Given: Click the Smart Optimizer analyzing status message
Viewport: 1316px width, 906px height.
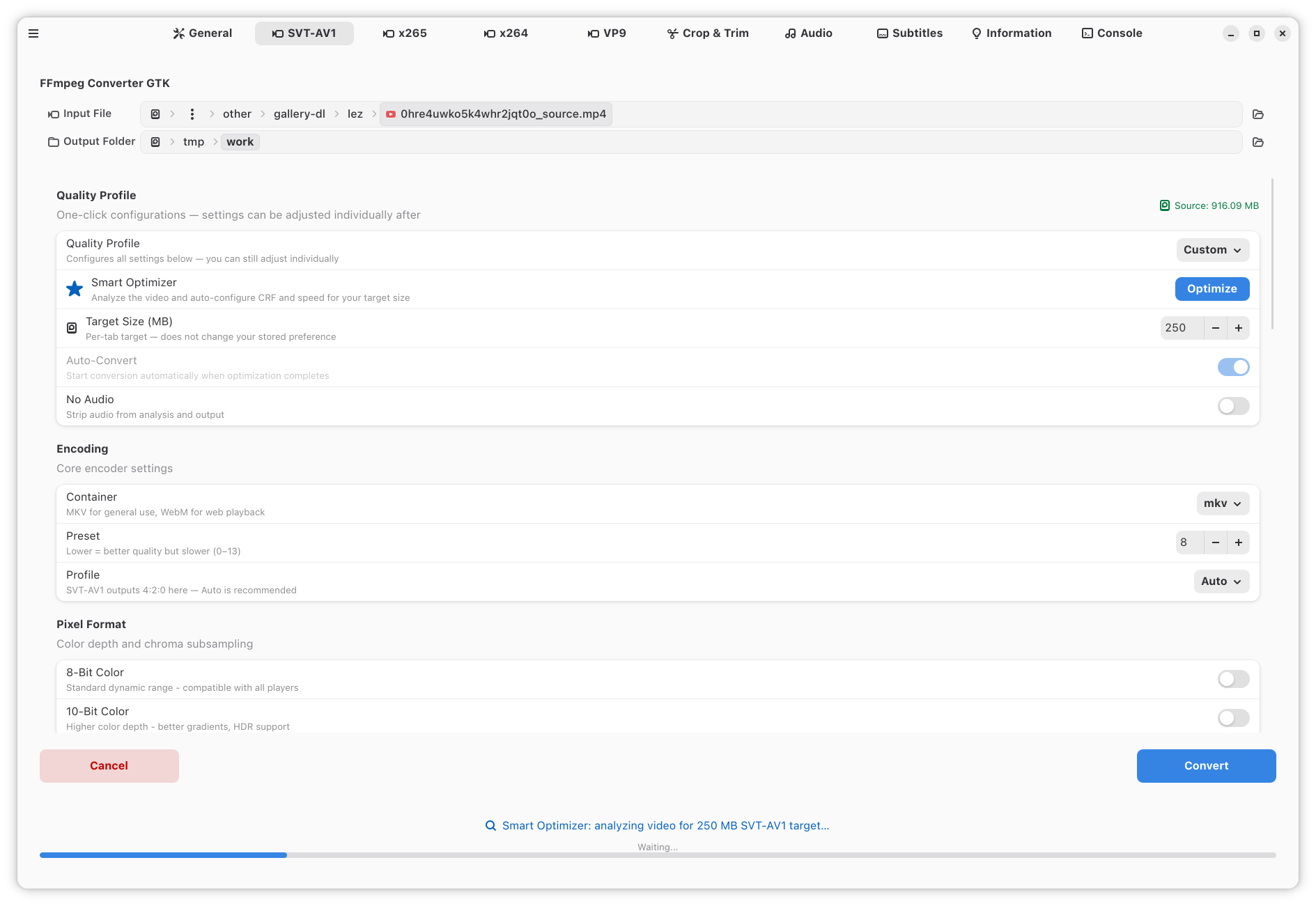Looking at the screenshot, I should [x=665, y=826].
